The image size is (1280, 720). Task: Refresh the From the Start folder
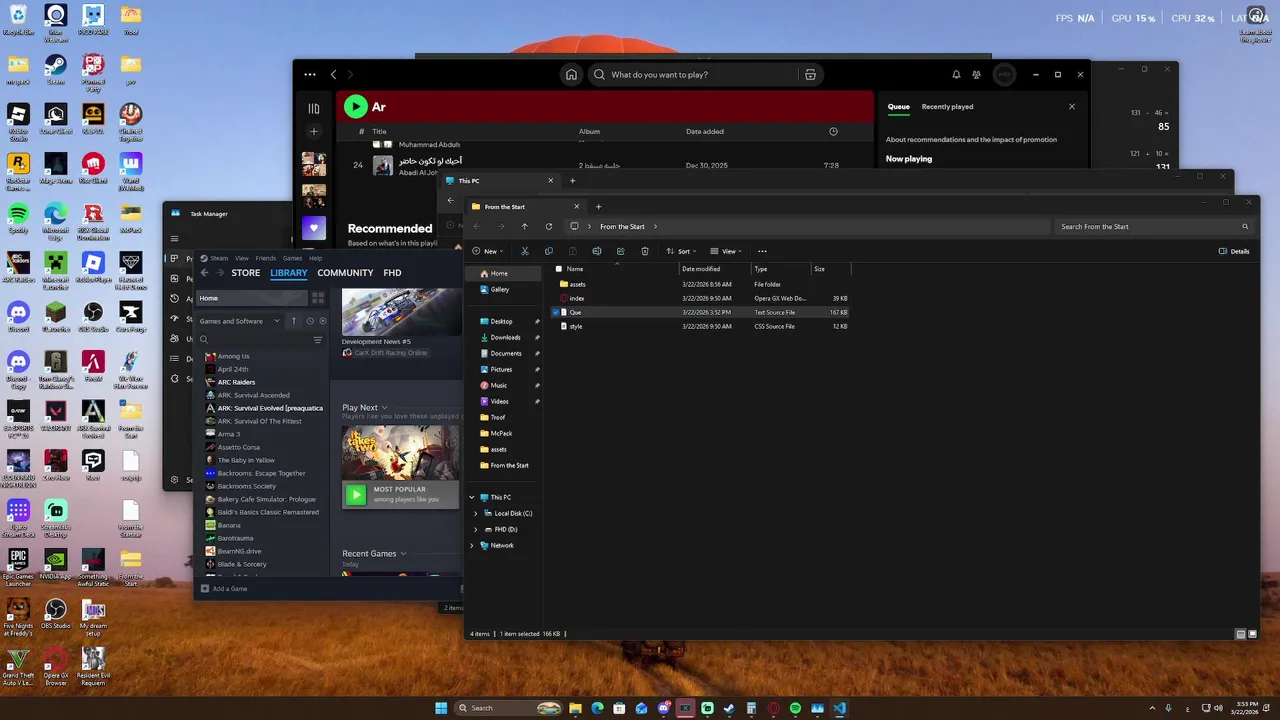549,226
